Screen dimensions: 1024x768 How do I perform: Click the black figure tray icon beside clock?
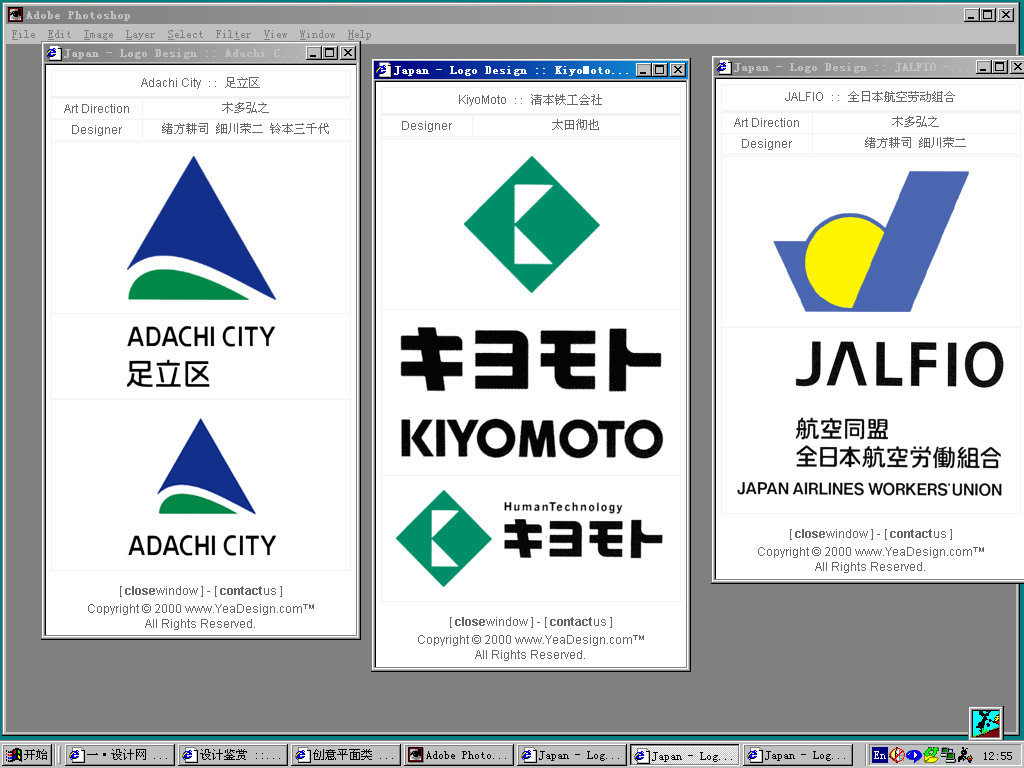pos(965,755)
